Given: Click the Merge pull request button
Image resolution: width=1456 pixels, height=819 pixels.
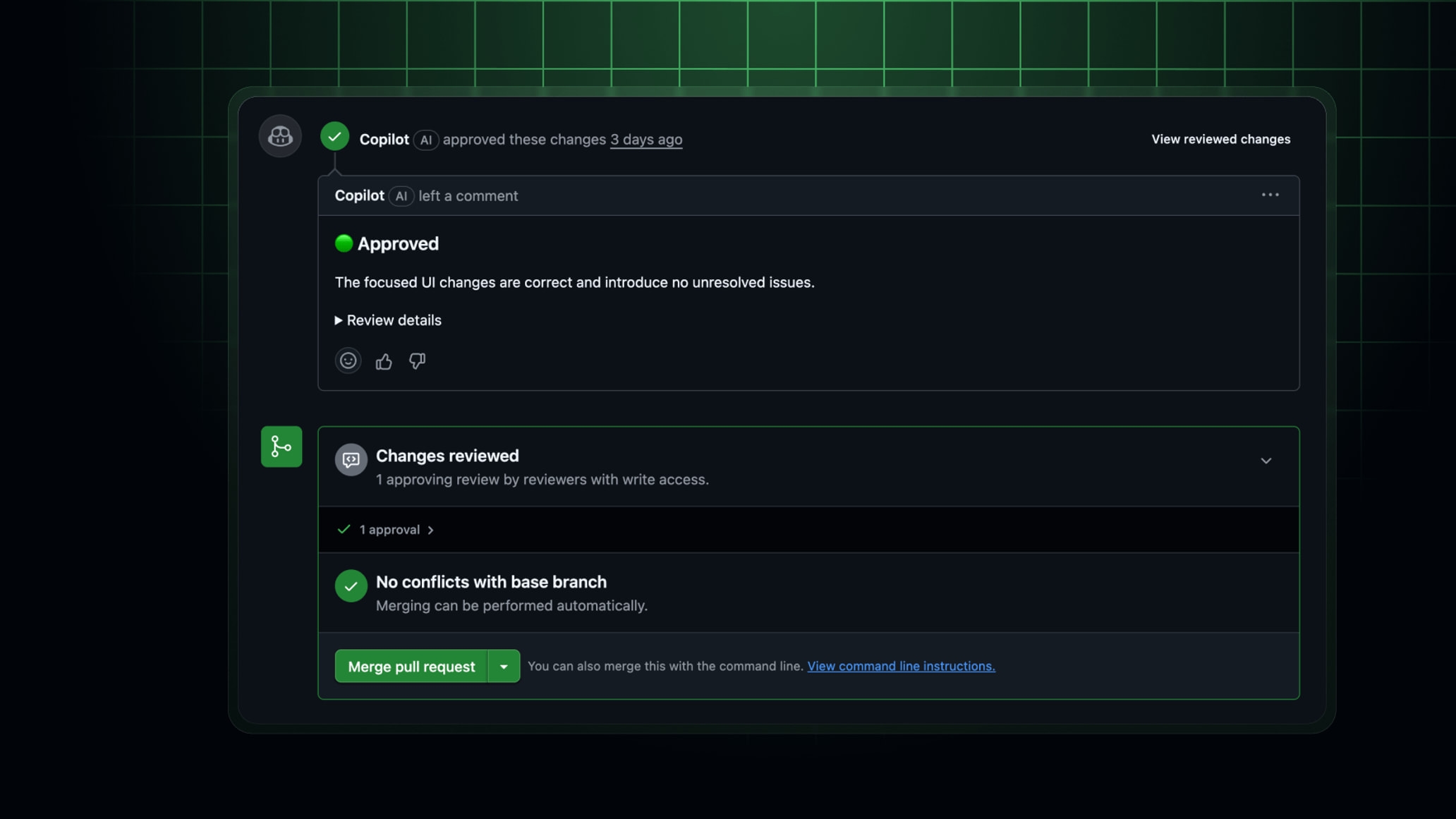Looking at the screenshot, I should [411, 666].
